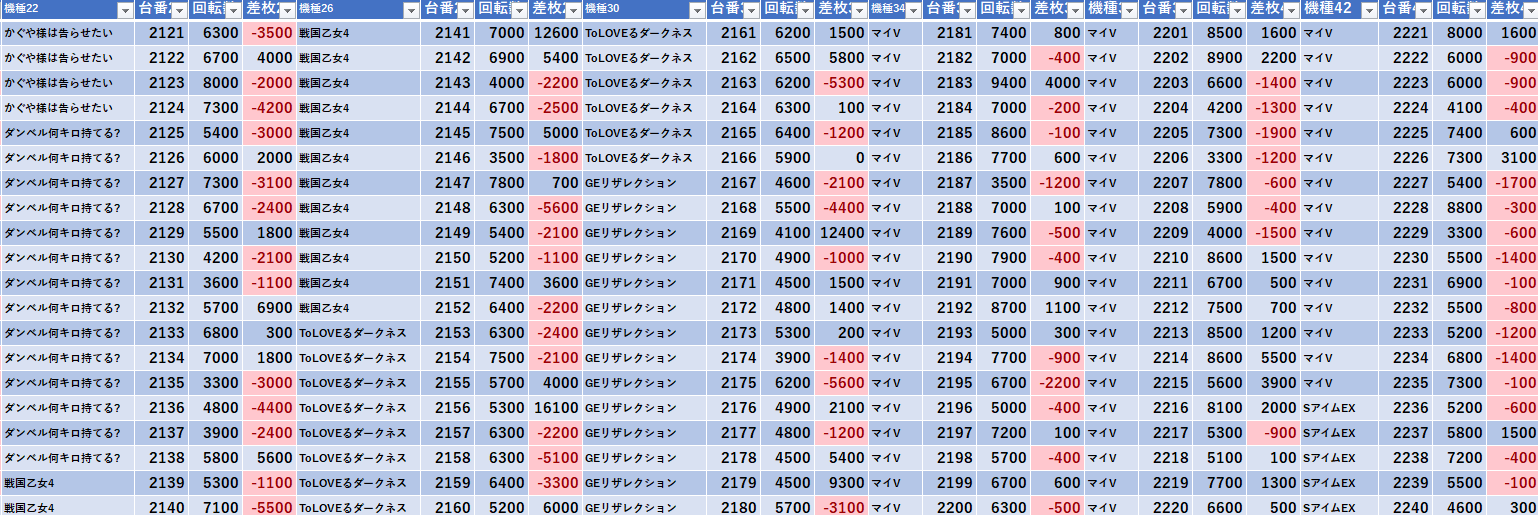Open the 機種22 column filter dropdown

[124, 10]
